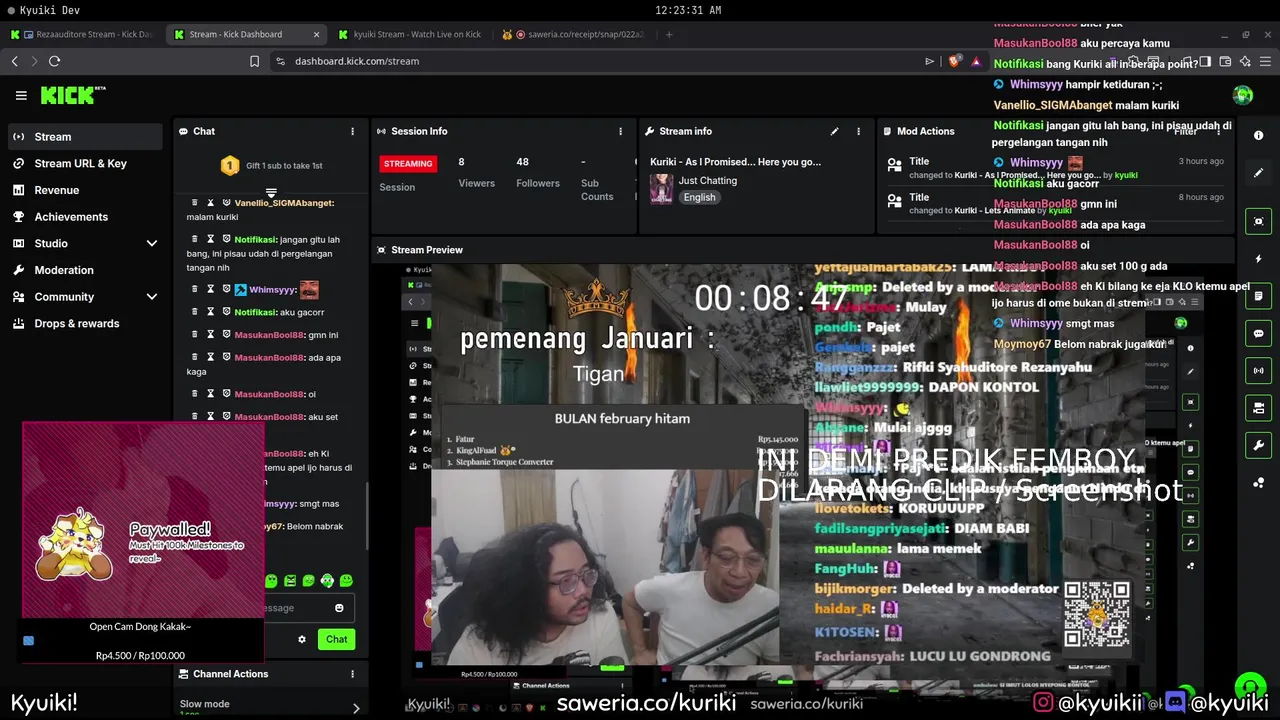The height and width of the screenshot is (720, 1280).
Task: Expand the Studio menu section
Action: [x=152, y=243]
